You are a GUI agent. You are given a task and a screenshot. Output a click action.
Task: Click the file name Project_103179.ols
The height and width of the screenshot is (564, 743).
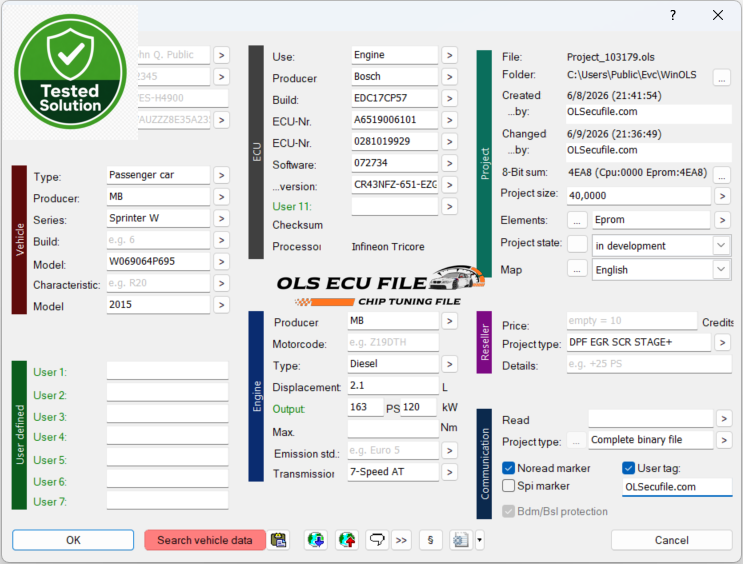[x=610, y=57]
